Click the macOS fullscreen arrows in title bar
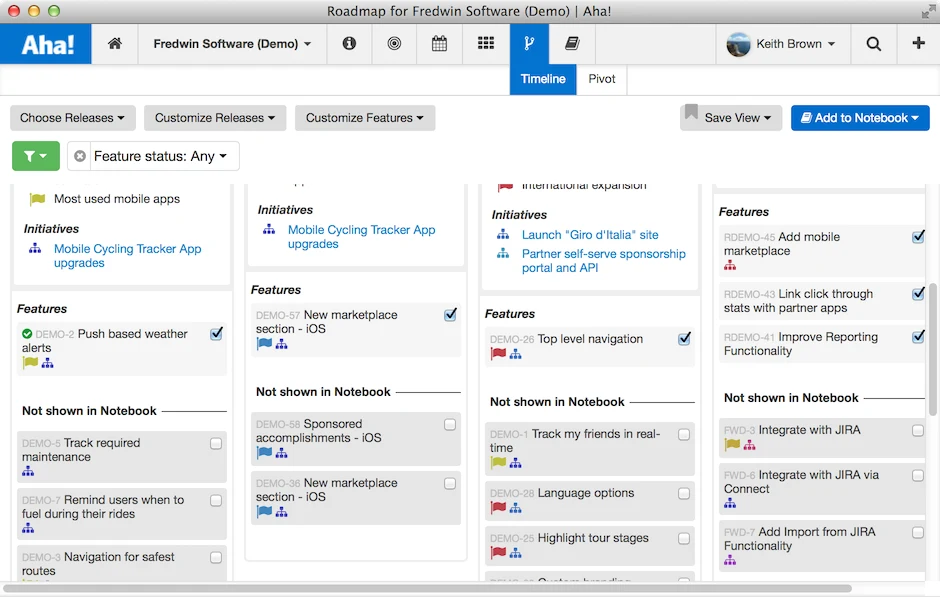Viewport: 940px width, 597px height. pyautogui.click(x=928, y=11)
